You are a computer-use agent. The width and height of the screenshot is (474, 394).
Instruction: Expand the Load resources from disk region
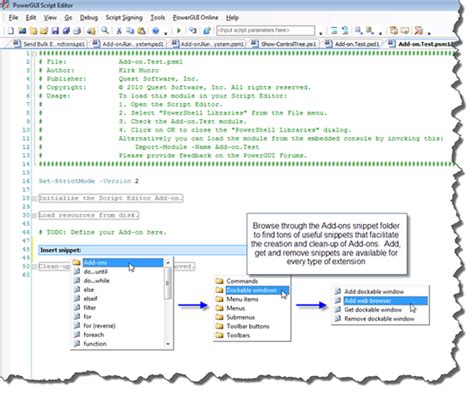click(x=34, y=216)
